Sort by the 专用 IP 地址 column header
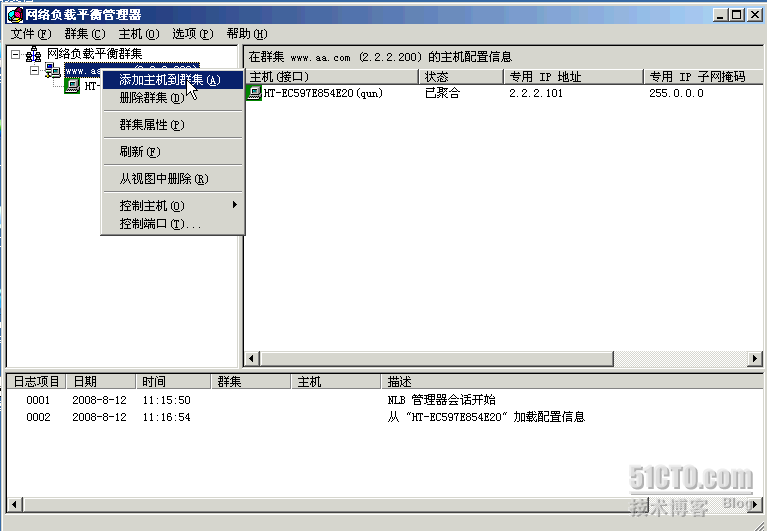The height and width of the screenshot is (531, 767). 573,77
